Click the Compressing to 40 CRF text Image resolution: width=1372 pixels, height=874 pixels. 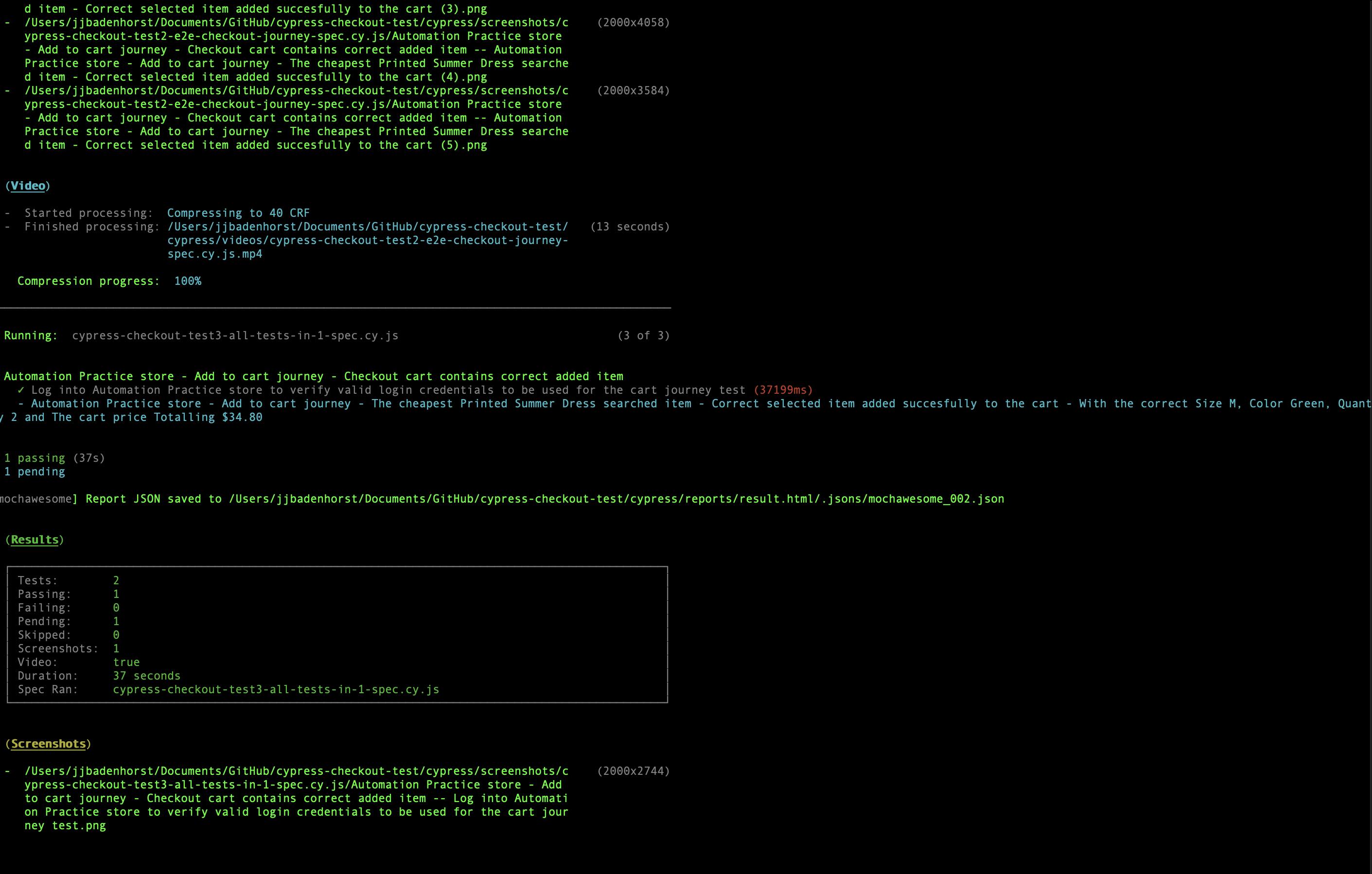pyautogui.click(x=238, y=213)
